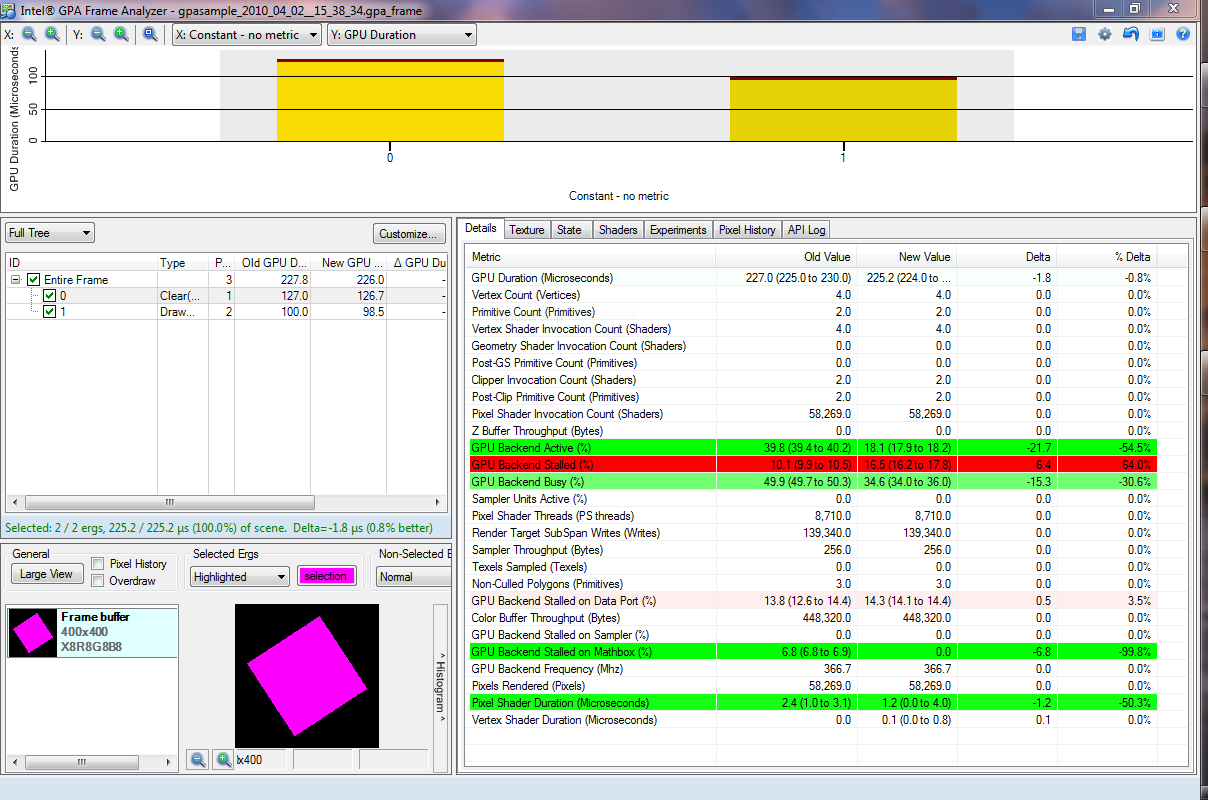1208x800 pixels.
Task: Open Frame Analyzer settings gear
Action: coord(1104,33)
